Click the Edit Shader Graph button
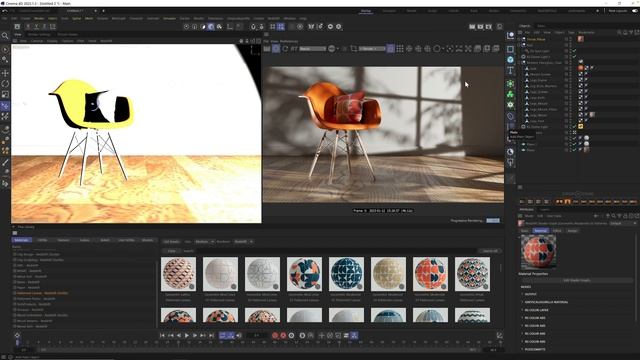Screen dimensions: 640x360 coord(577,280)
